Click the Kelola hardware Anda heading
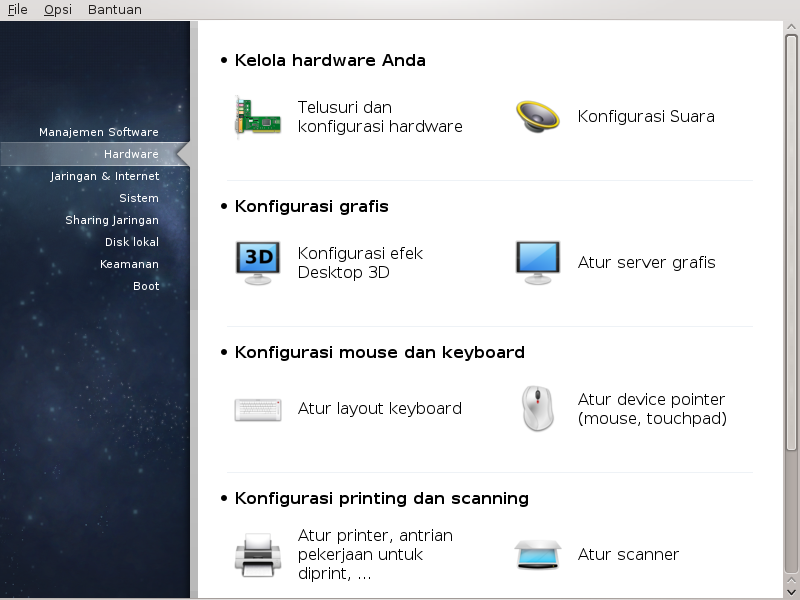The width and height of the screenshot is (800, 600). tap(330, 60)
